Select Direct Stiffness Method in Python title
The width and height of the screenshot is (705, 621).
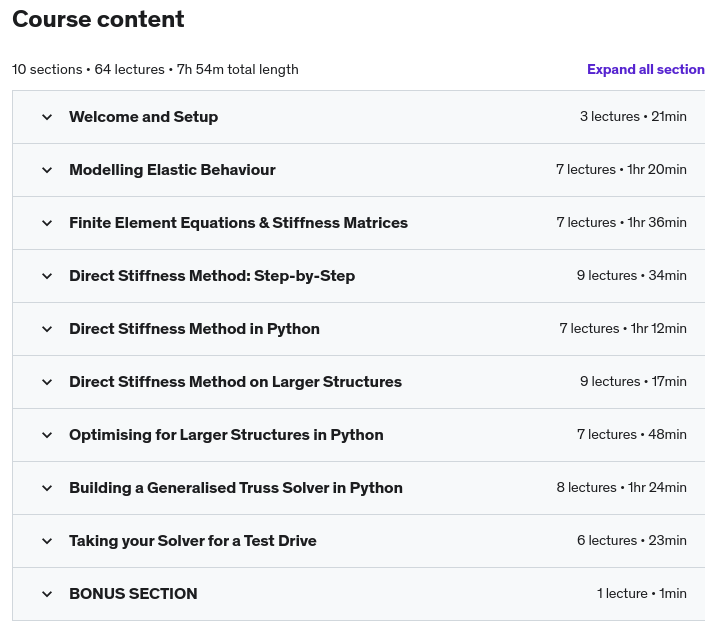194,329
